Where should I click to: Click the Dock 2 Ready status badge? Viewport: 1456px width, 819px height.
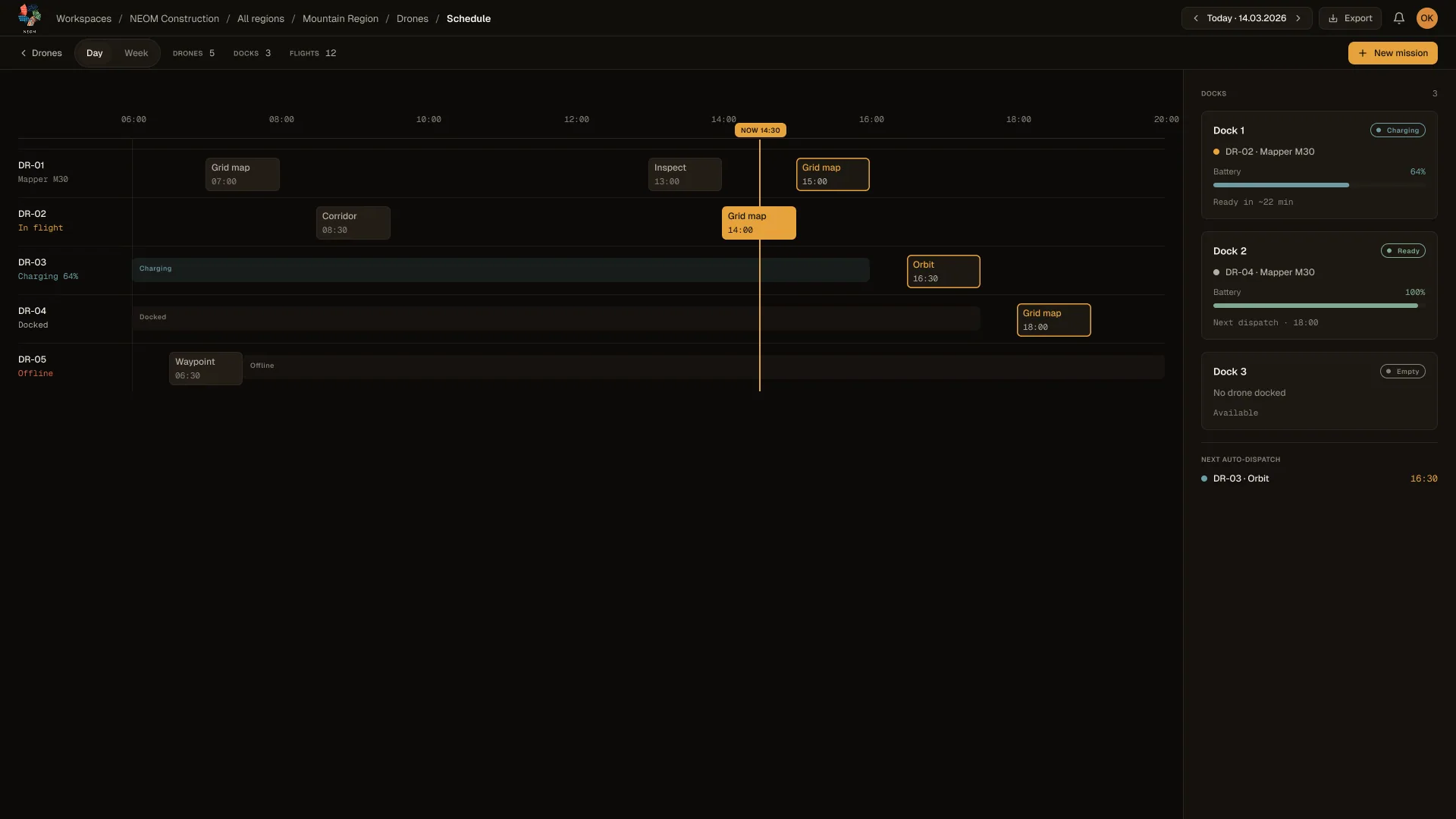coord(1403,251)
